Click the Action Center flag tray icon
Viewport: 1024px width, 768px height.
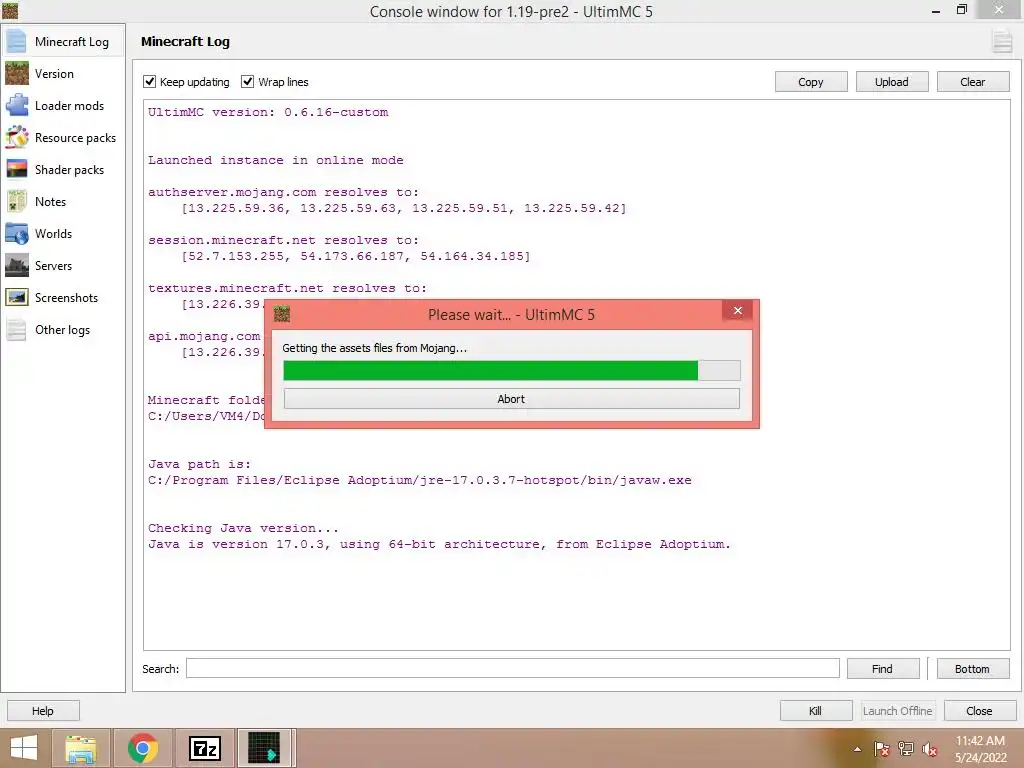pyautogui.click(x=882, y=749)
